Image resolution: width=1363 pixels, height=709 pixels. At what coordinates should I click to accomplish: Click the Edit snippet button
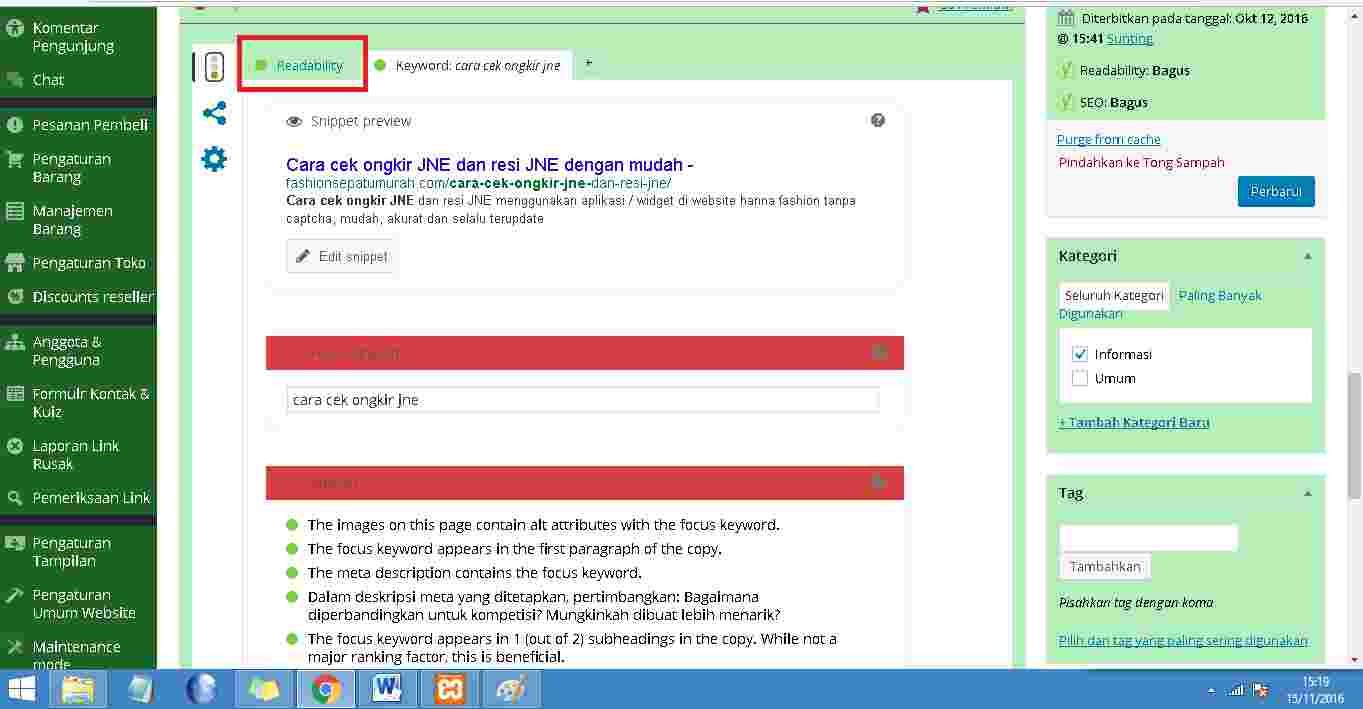pos(341,256)
